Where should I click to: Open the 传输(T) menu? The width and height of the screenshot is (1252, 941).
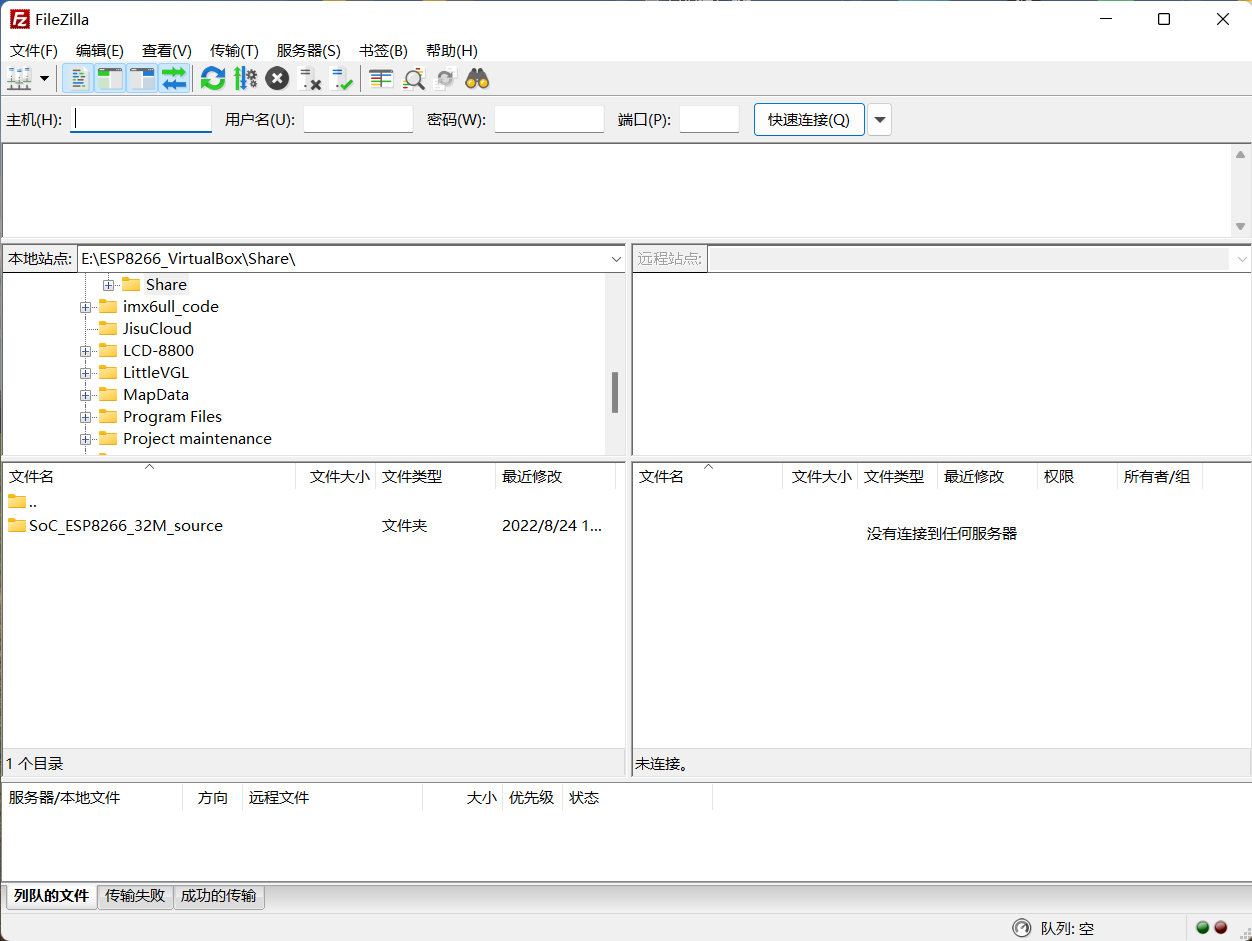234,50
